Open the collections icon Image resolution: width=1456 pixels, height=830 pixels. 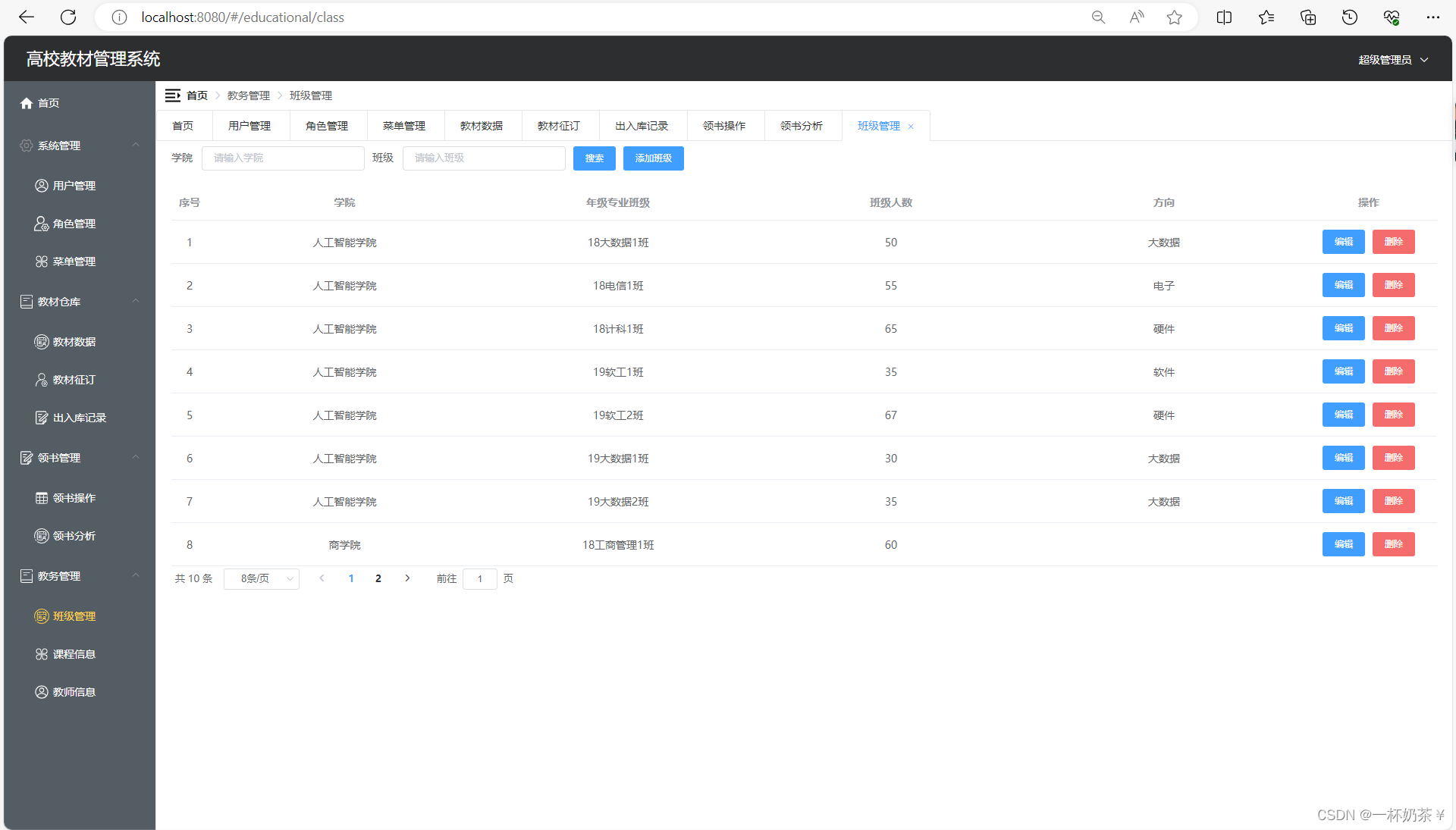[1308, 17]
